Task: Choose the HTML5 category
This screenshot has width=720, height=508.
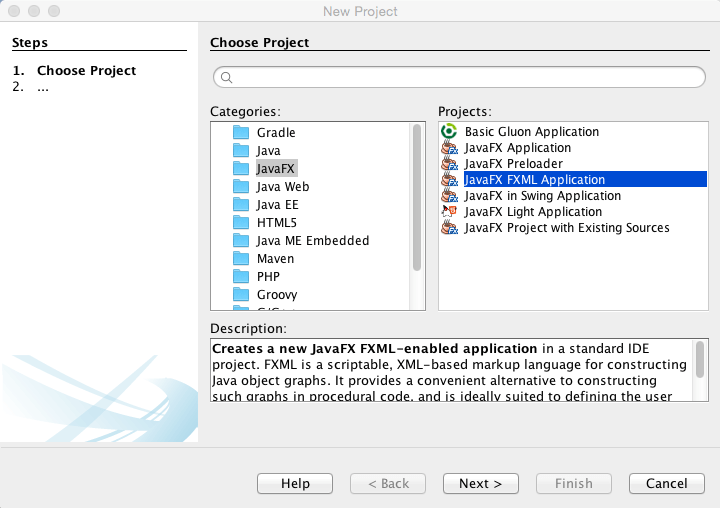Action: click(276, 223)
